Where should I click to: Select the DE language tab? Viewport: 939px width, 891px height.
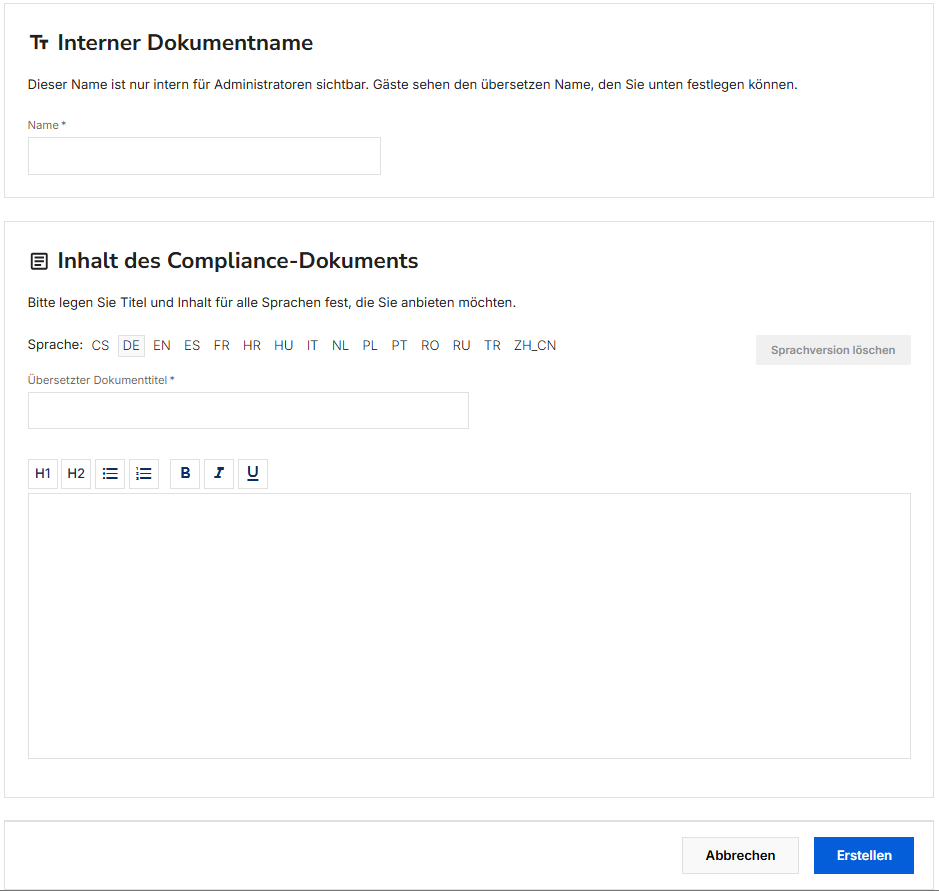point(131,346)
